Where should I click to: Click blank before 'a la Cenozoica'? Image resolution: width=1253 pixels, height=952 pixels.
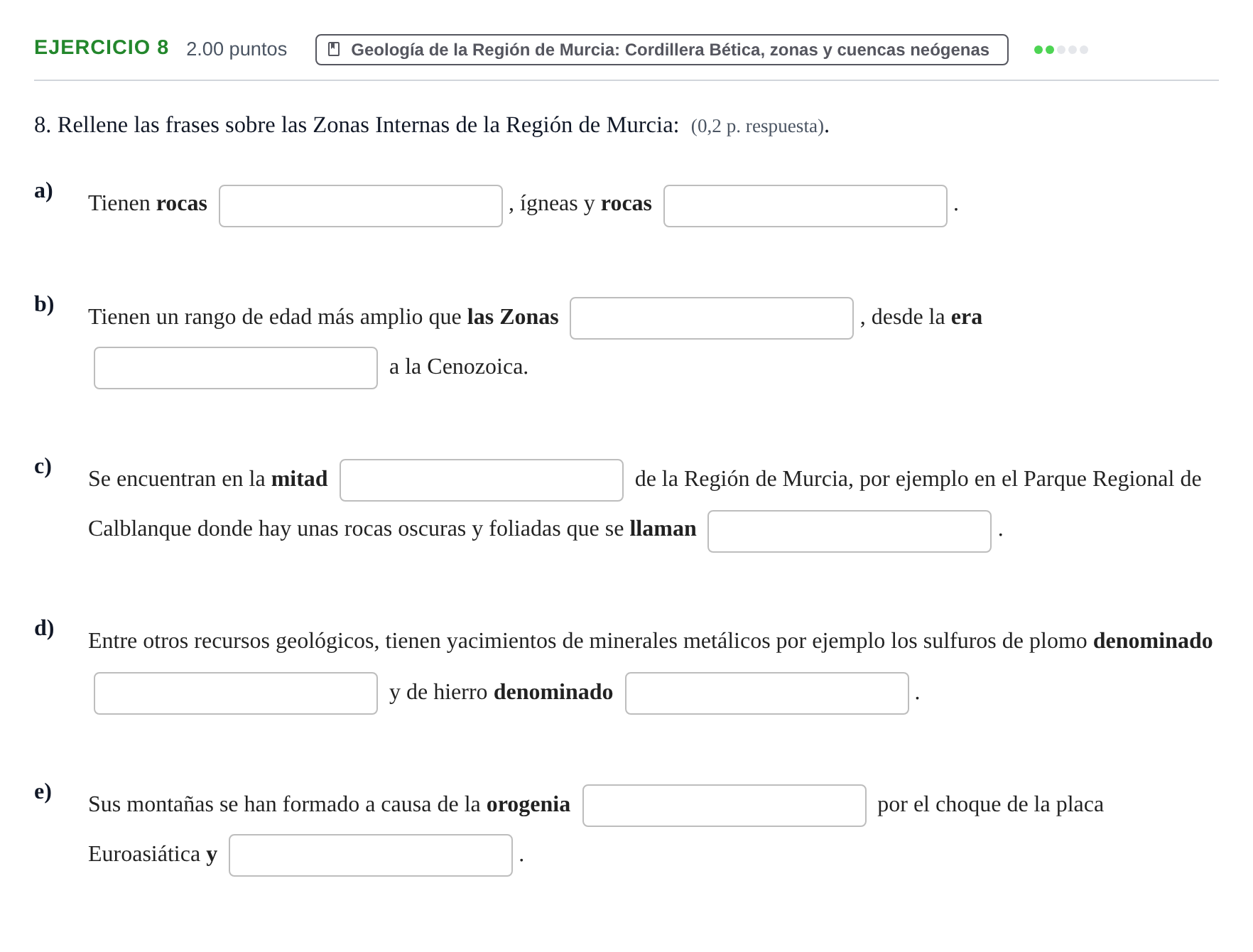point(236,368)
